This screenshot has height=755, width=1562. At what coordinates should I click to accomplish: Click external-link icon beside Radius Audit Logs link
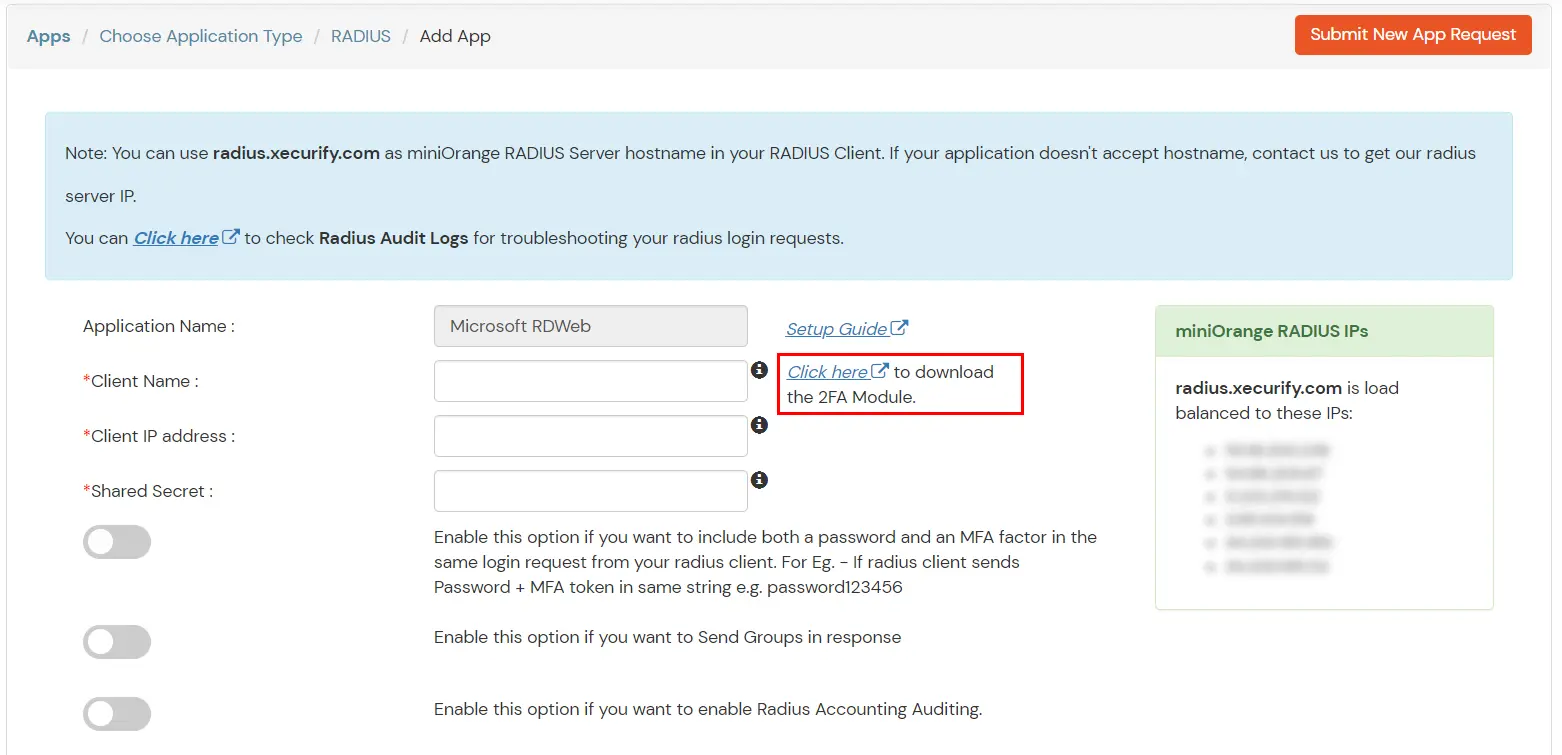231,237
